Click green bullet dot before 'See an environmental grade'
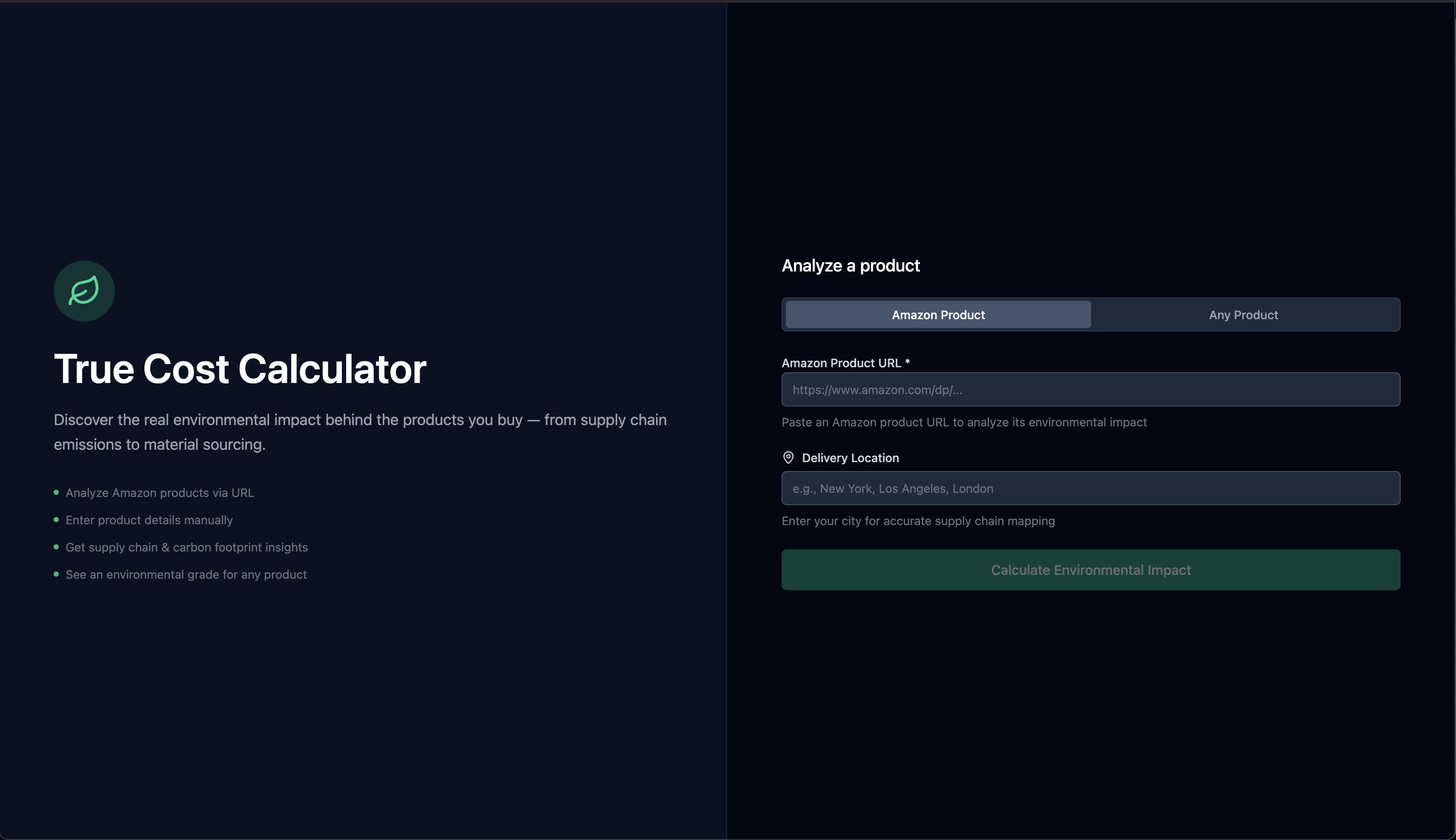Viewport: 1456px width, 840px height. tap(56, 574)
